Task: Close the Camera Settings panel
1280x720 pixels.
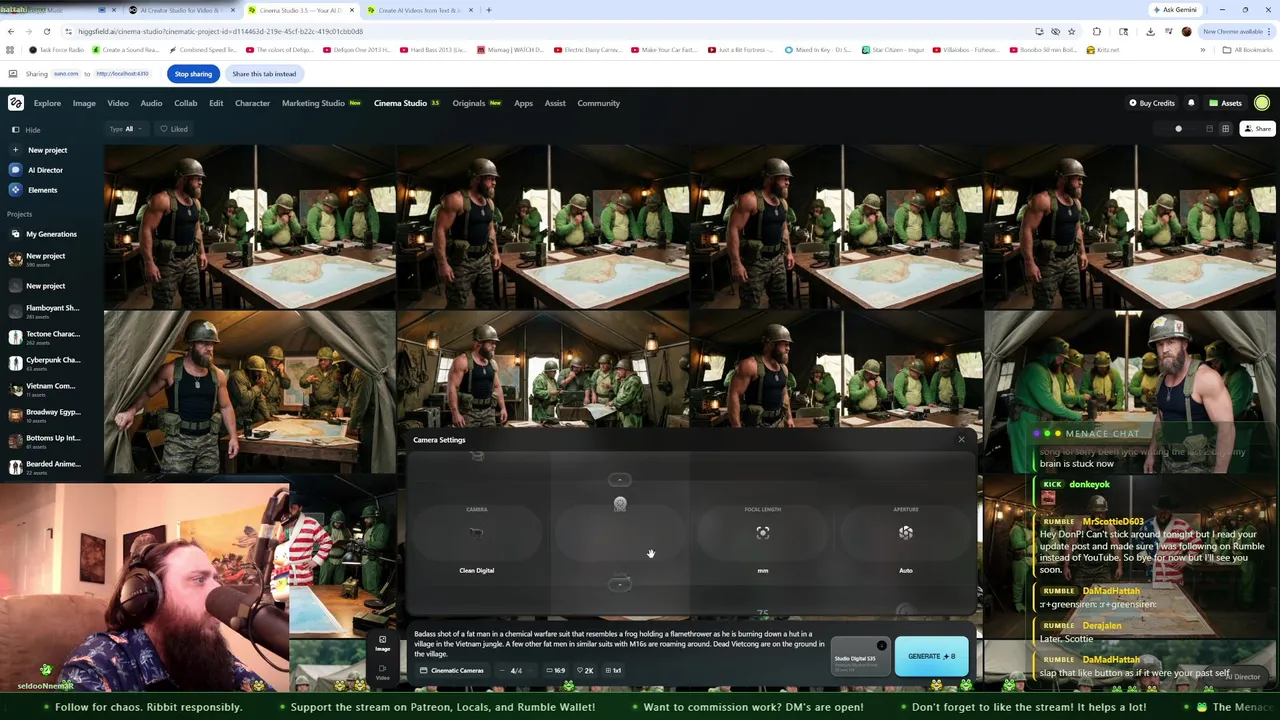Action: (x=962, y=439)
